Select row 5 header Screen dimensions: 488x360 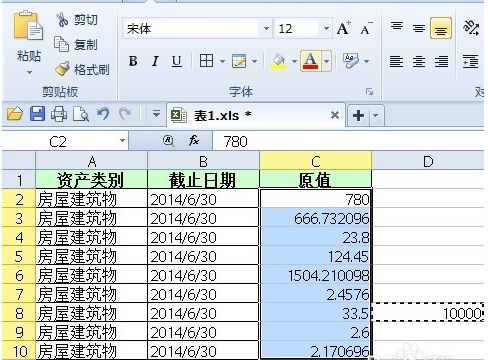tap(19, 256)
